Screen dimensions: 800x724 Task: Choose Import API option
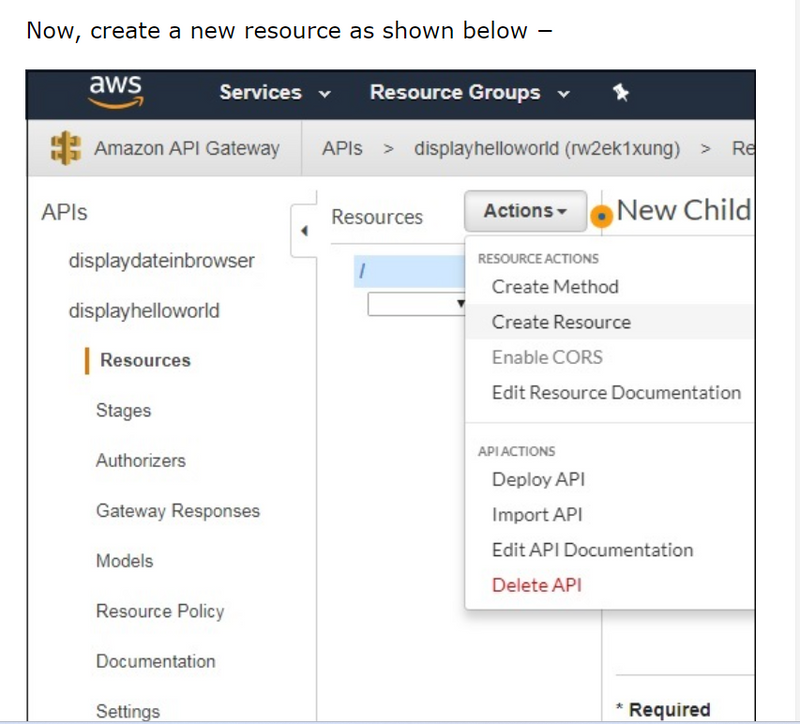tap(536, 515)
